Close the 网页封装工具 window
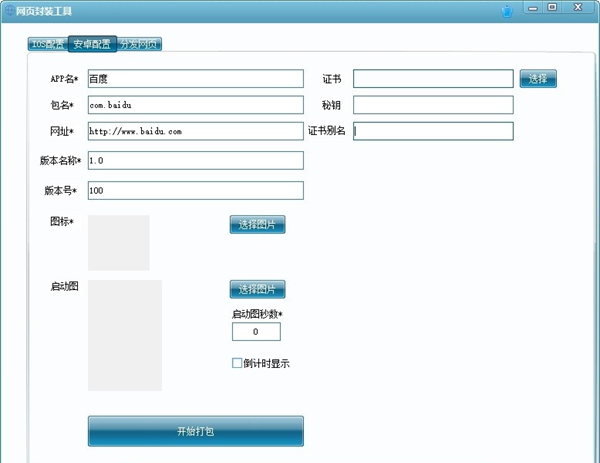 click(x=579, y=7)
